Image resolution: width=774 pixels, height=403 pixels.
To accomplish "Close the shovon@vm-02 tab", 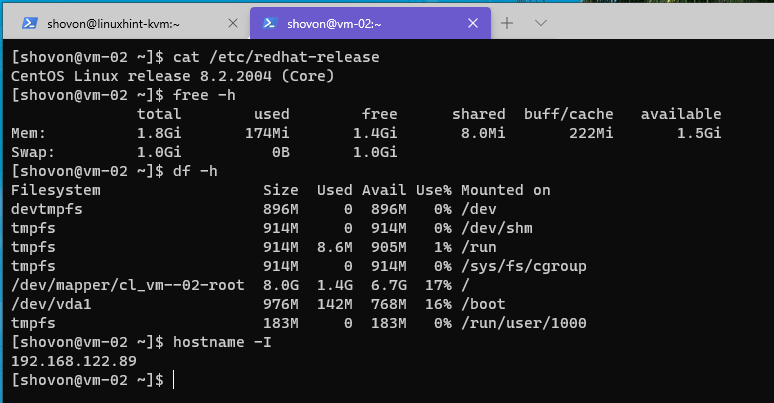I will pyautogui.click(x=471, y=22).
